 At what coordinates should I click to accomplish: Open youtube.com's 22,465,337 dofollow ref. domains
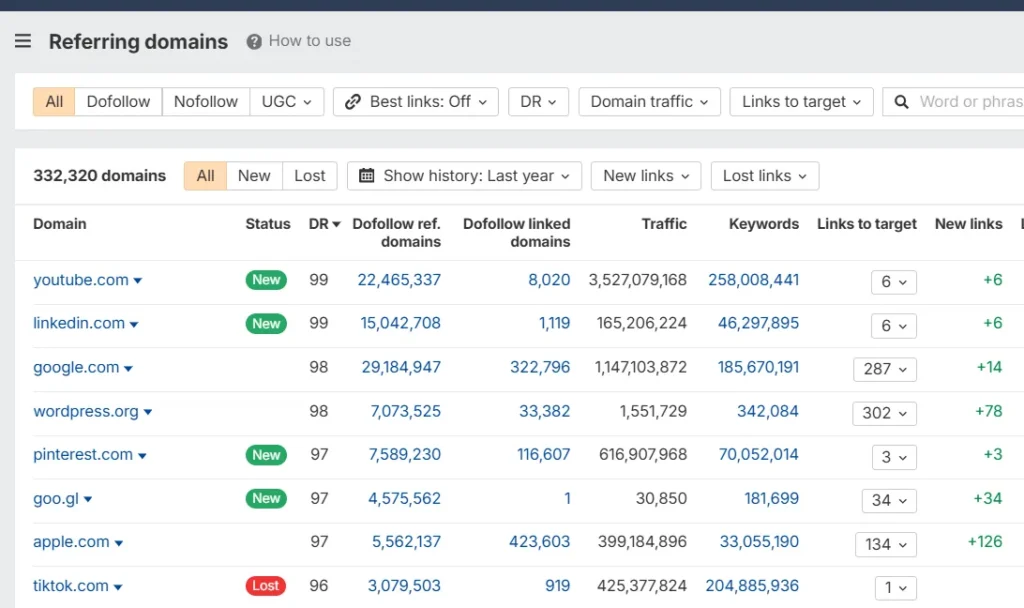(399, 280)
